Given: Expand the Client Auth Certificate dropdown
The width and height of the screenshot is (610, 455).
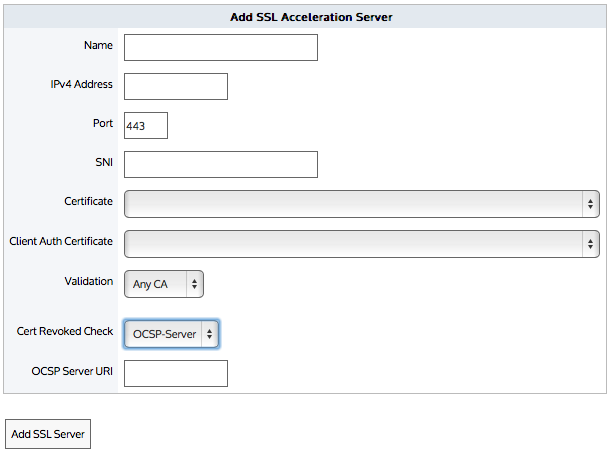Looking at the screenshot, I should 361,244.
